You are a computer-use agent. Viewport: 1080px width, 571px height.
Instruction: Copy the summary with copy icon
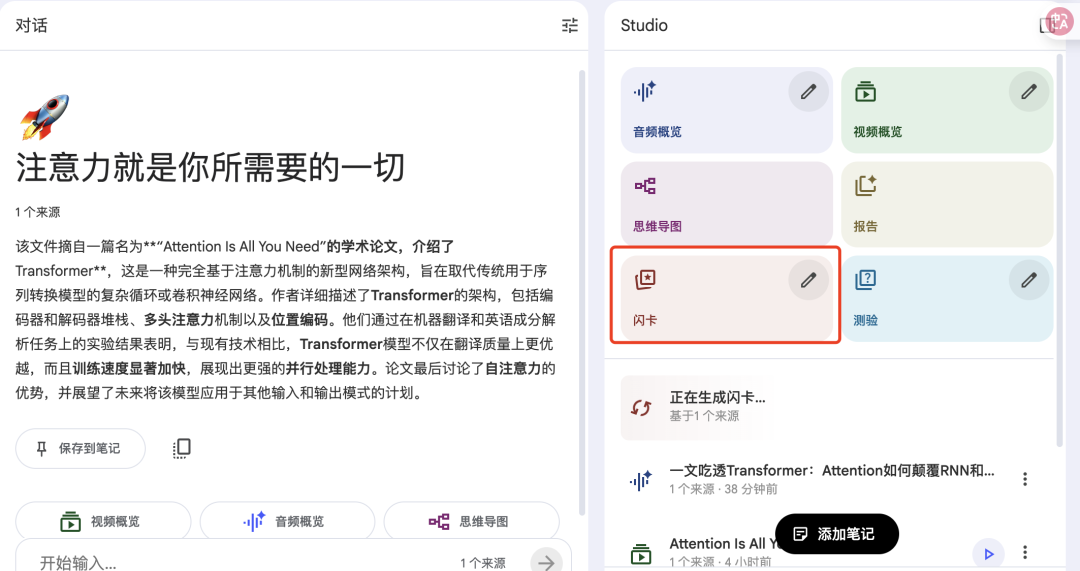click(181, 448)
